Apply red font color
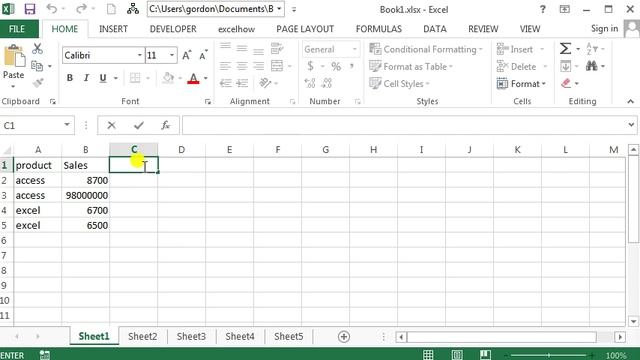 click(193, 78)
